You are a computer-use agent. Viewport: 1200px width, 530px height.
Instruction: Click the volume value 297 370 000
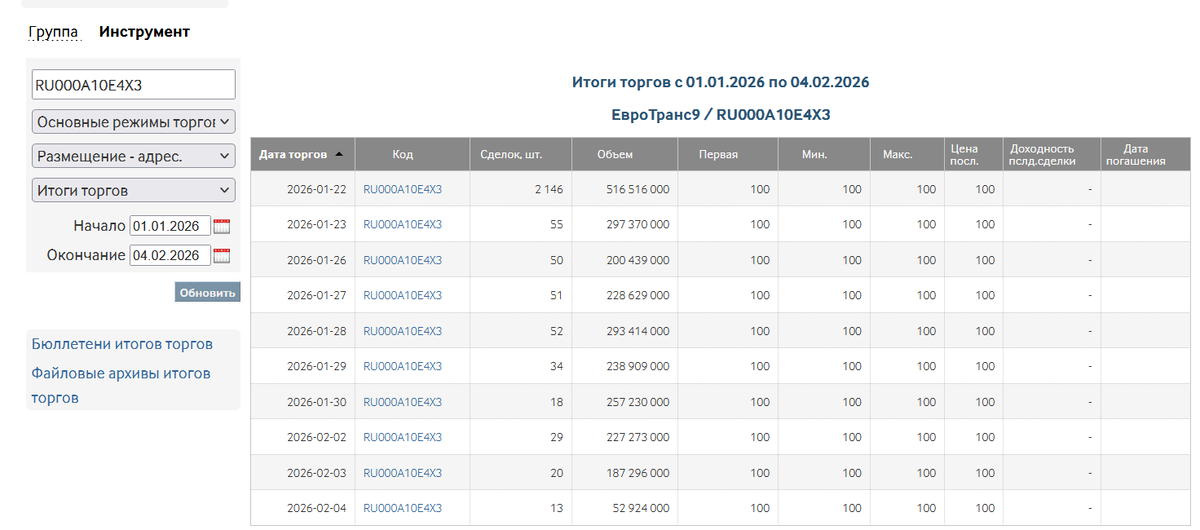pos(638,225)
